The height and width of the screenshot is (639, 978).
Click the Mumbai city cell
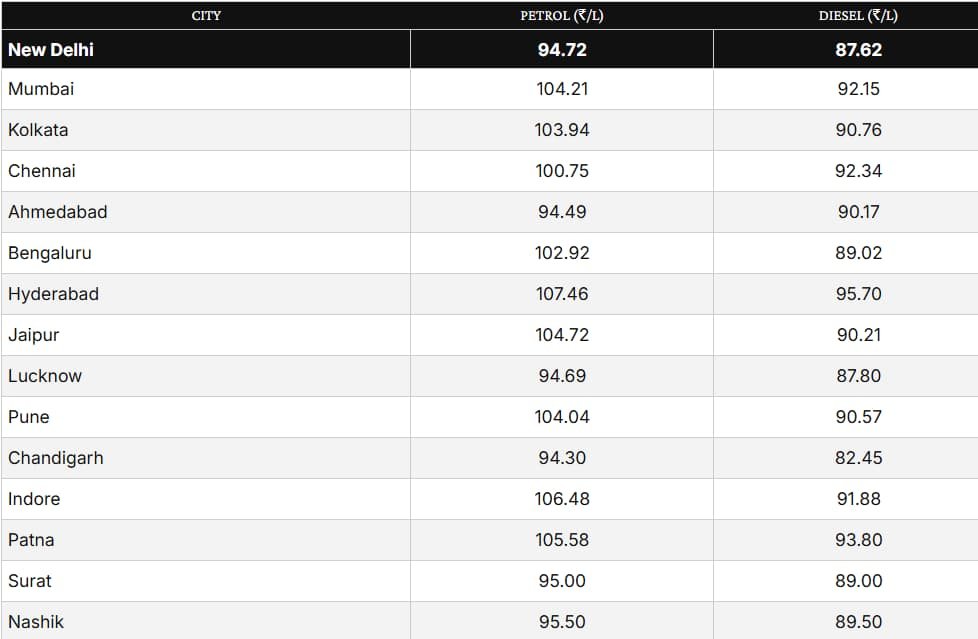pyautogui.click(x=41, y=89)
